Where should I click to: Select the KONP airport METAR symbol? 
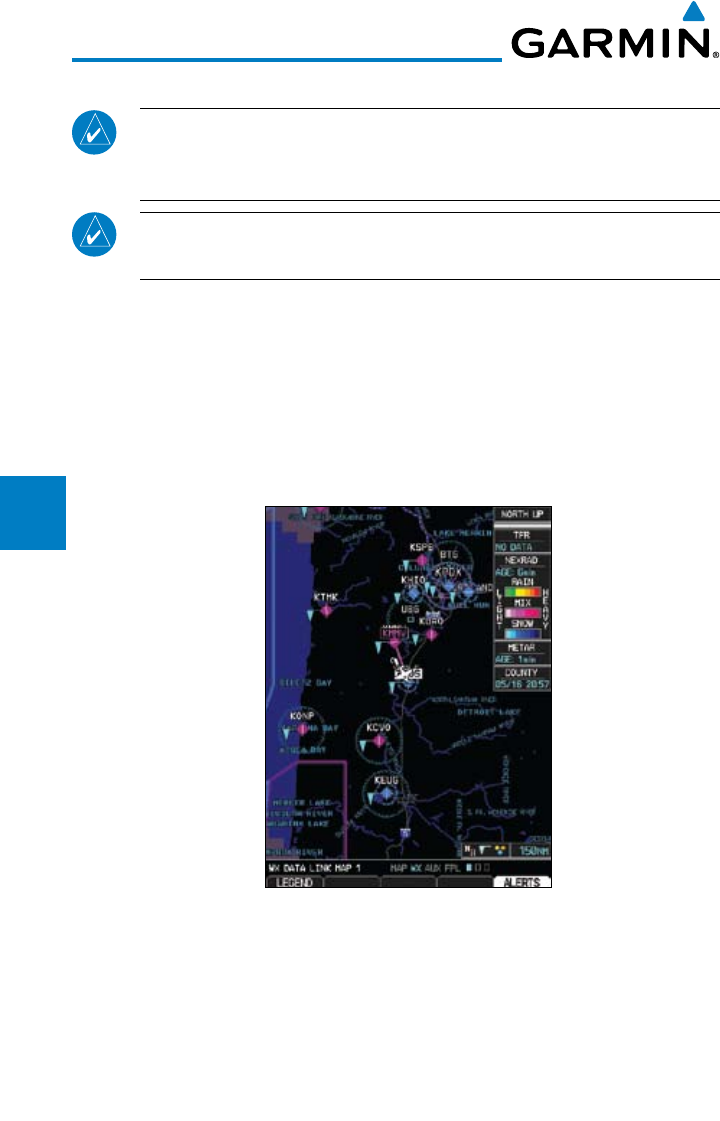click(x=302, y=729)
